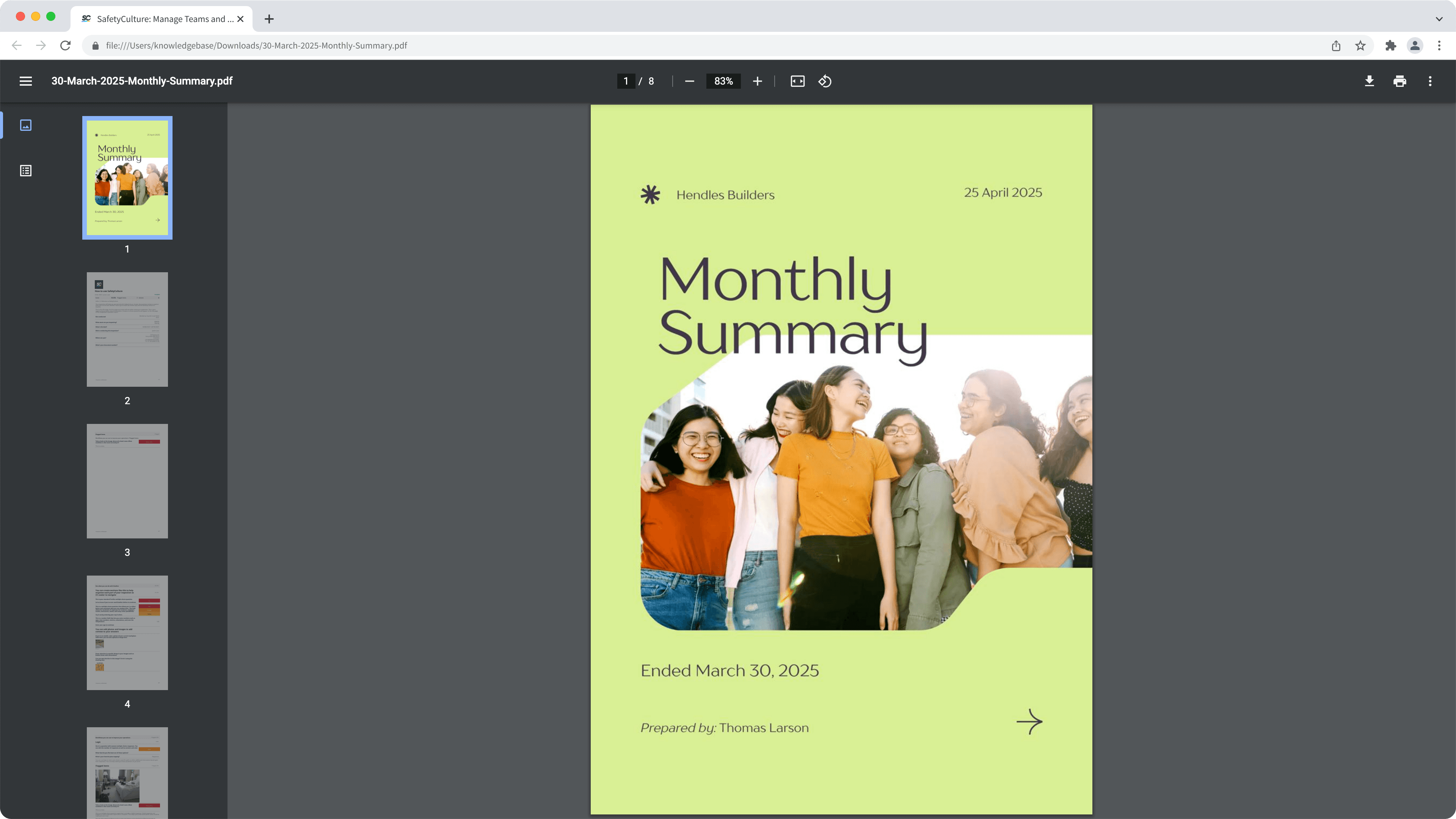Open the browser extensions puzzle icon
Viewport: 1456px width, 819px height.
tap(1390, 45)
